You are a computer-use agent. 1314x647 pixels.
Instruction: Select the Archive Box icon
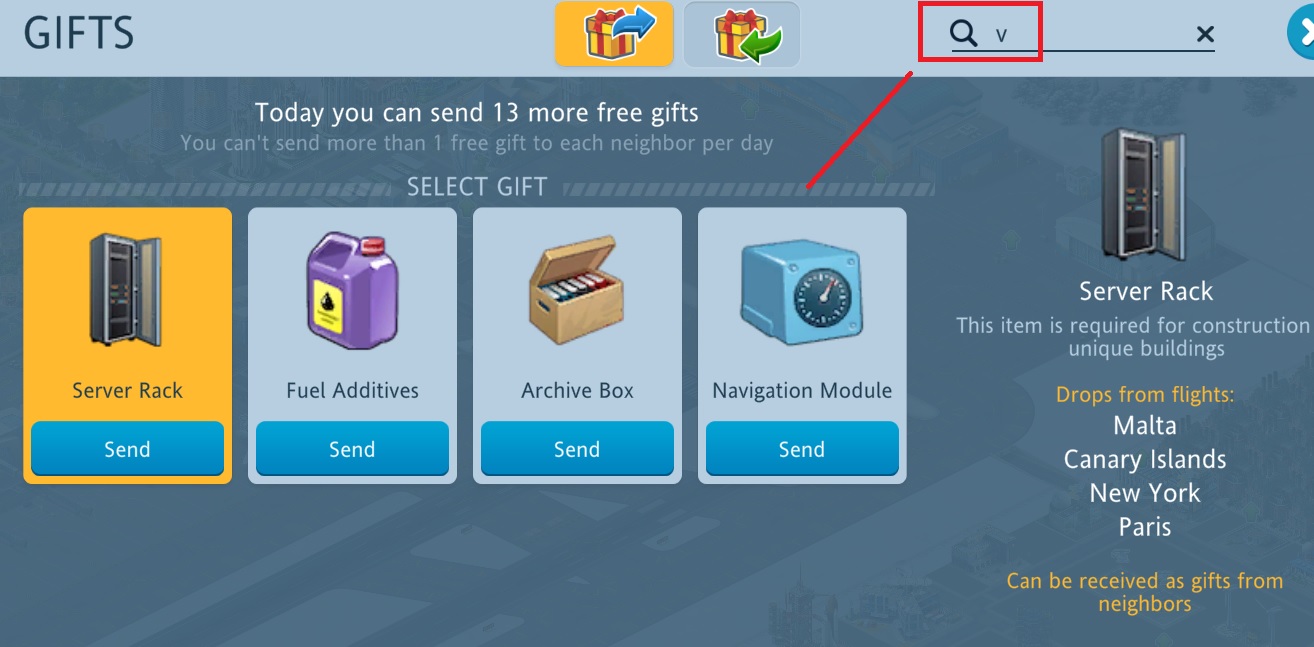tap(577, 290)
